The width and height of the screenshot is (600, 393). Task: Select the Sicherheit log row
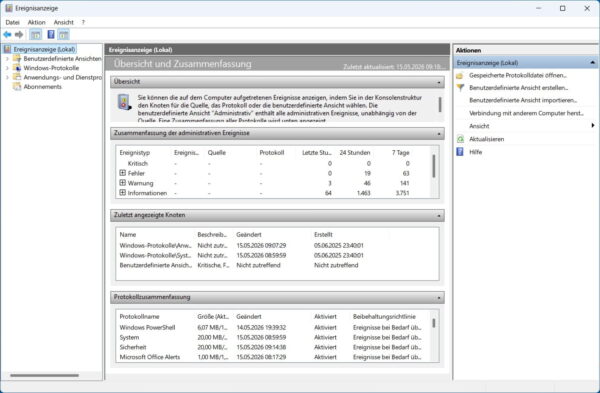point(272,347)
